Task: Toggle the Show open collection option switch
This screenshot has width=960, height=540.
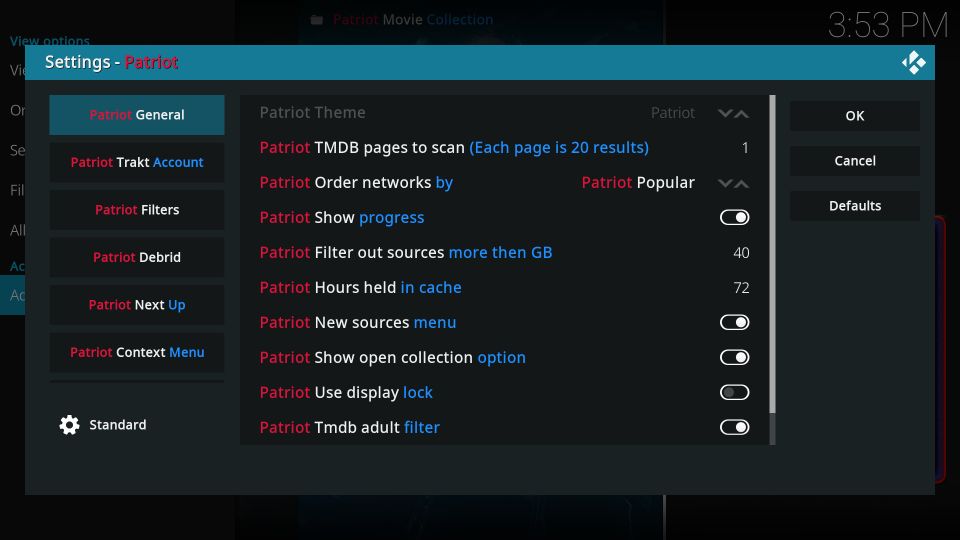Action: [x=734, y=357]
